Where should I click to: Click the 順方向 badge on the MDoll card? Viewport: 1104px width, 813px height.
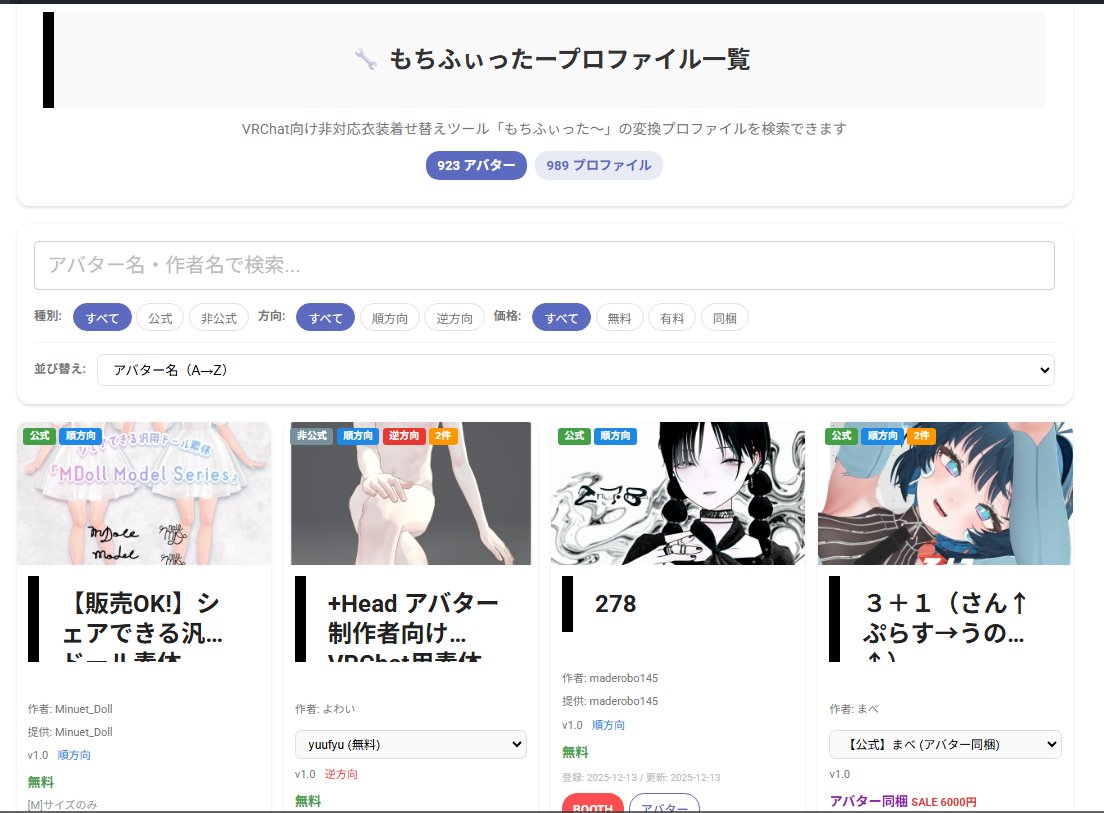[81, 436]
